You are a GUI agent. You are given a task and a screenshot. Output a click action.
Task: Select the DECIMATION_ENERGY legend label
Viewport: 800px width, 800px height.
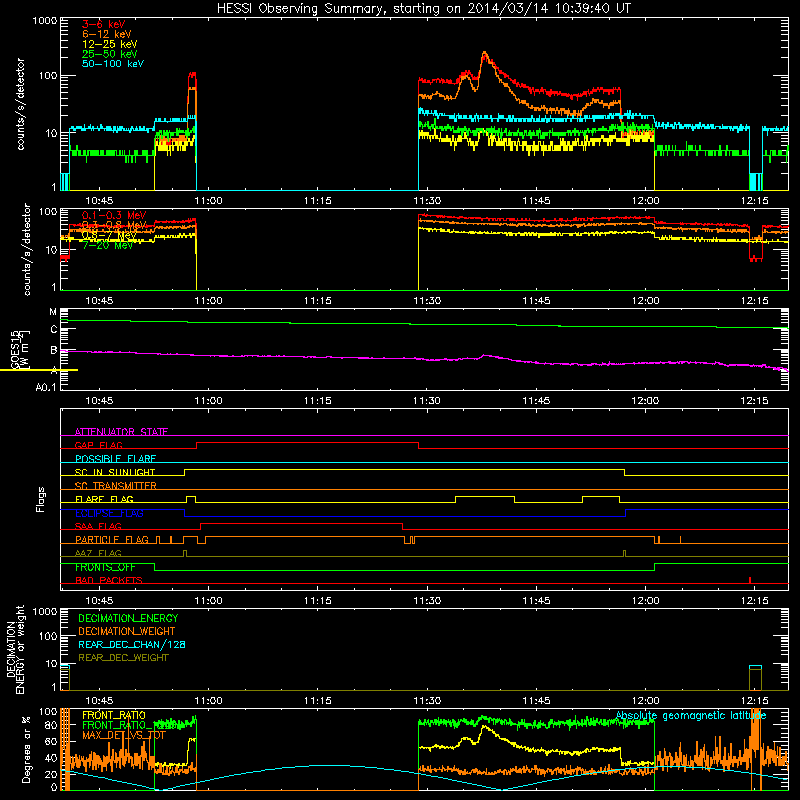click(x=128, y=618)
